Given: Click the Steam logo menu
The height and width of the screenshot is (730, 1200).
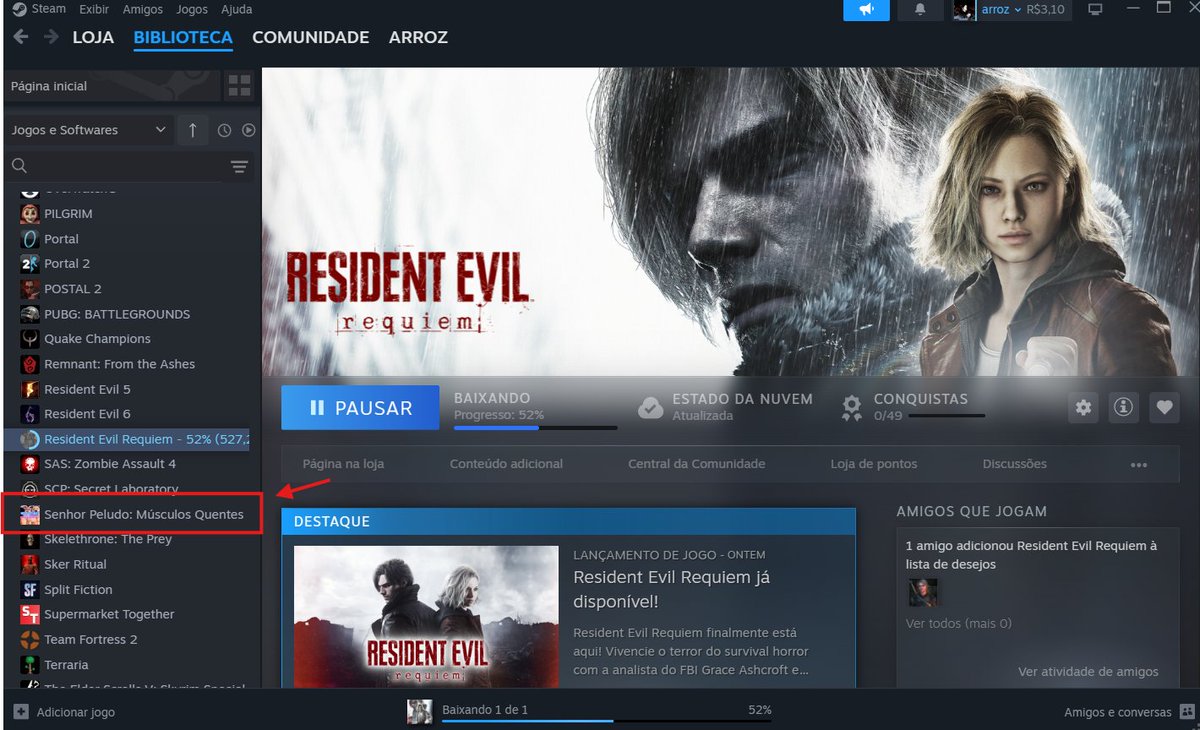Looking at the screenshot, I should click(20, 9).
